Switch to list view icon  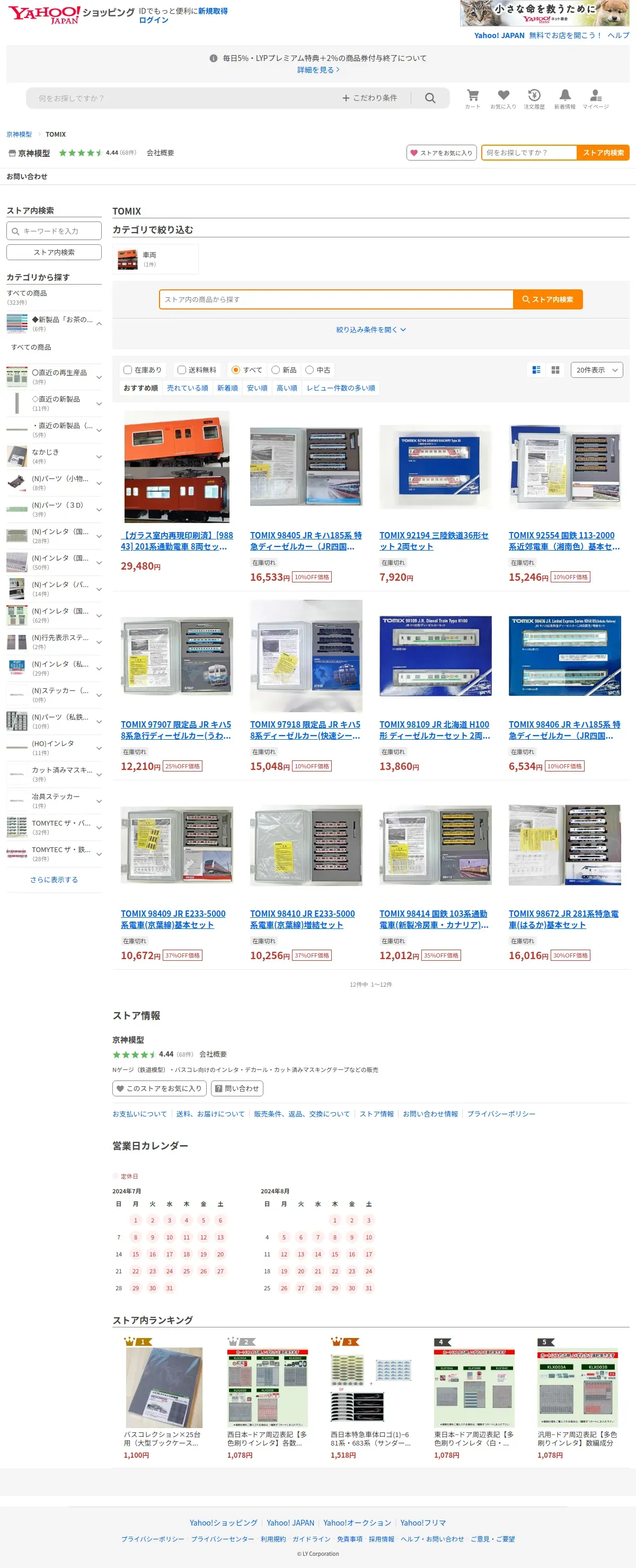pyautogui.click(x=536, y=370)
